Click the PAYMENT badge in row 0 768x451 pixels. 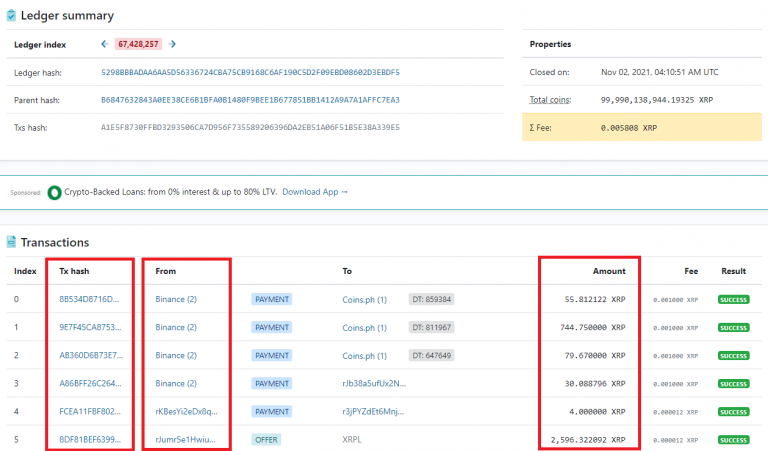272,299
